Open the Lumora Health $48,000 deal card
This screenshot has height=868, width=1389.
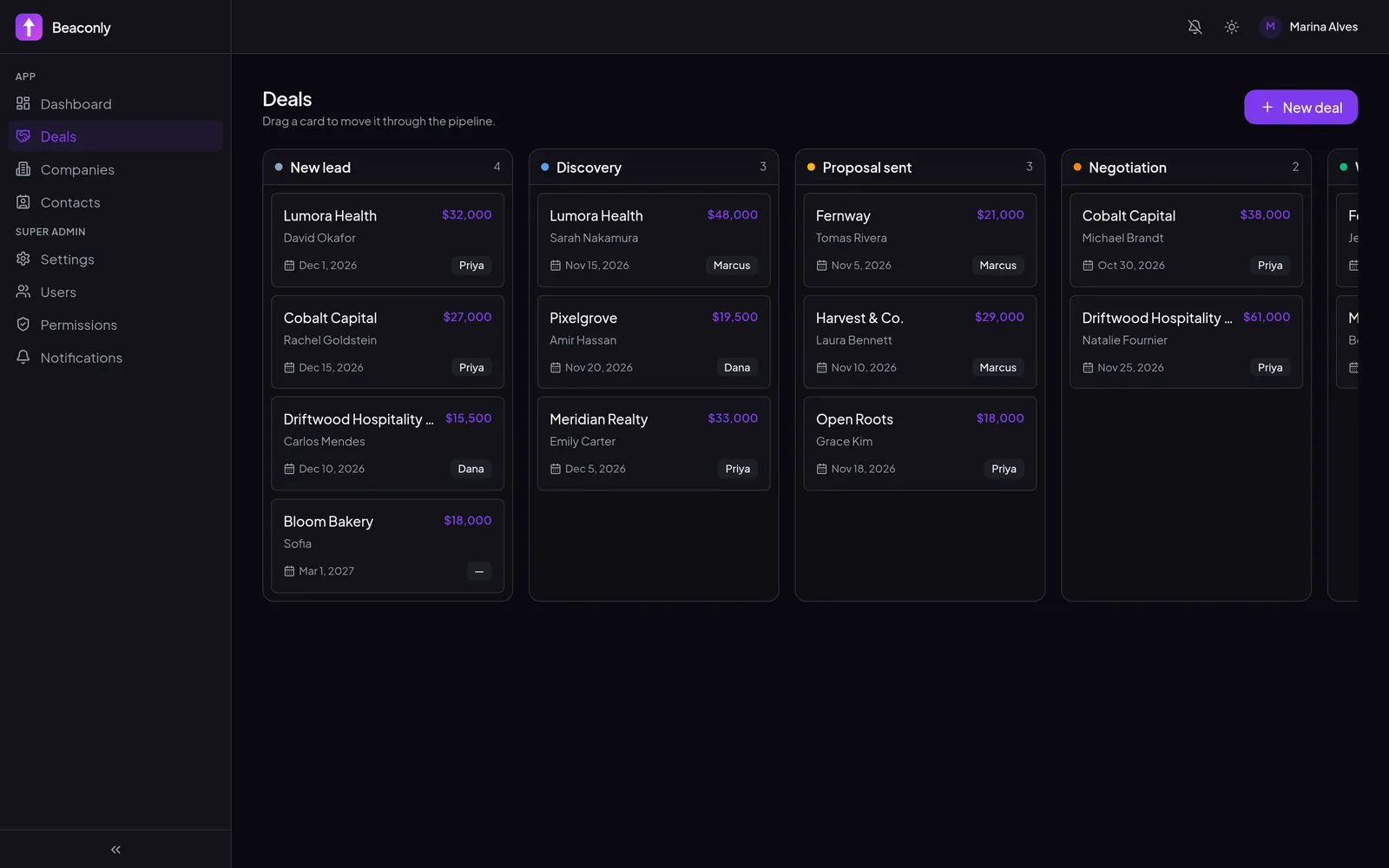point(654,240)
